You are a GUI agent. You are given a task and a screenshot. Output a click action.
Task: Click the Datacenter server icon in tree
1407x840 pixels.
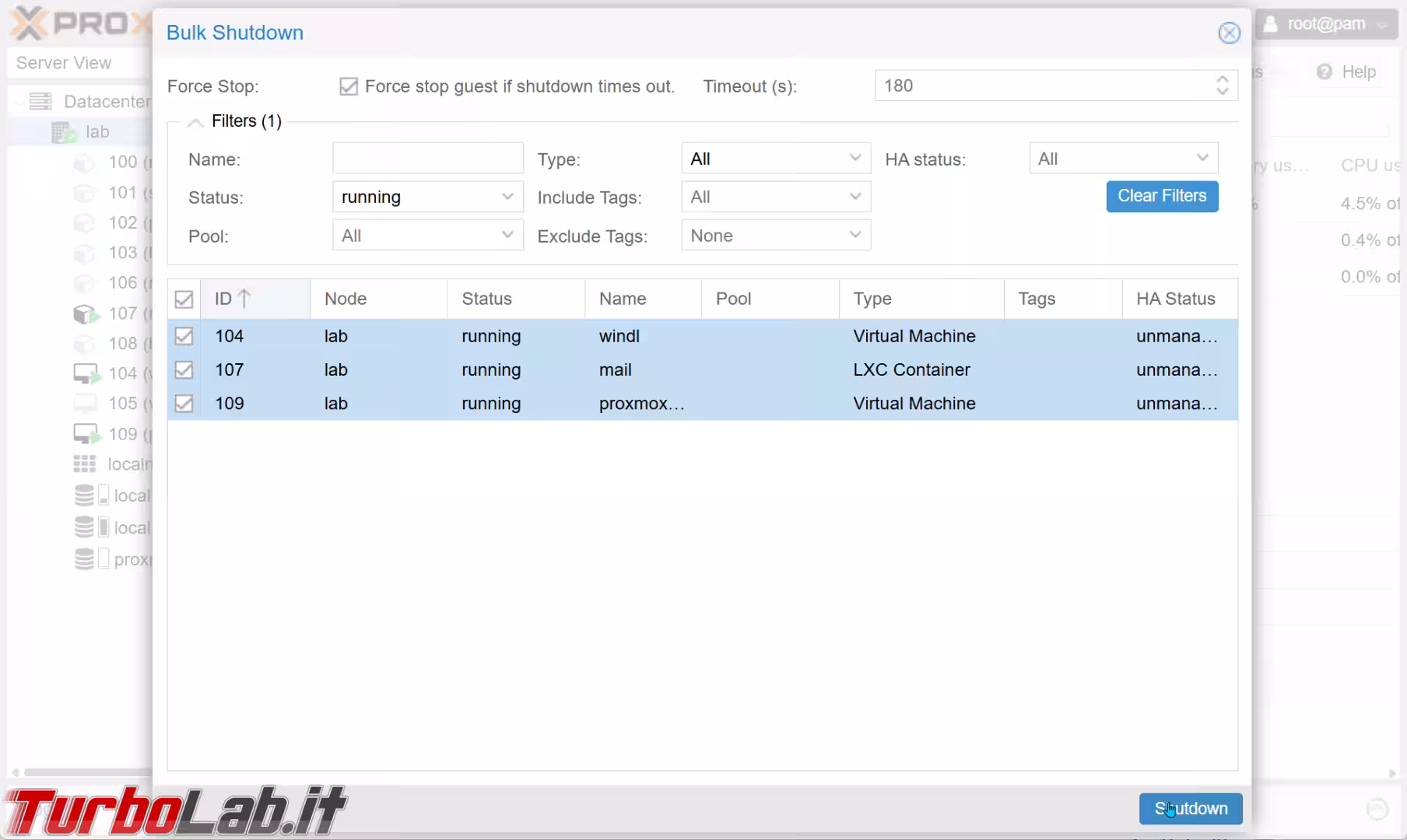(40, 101)
